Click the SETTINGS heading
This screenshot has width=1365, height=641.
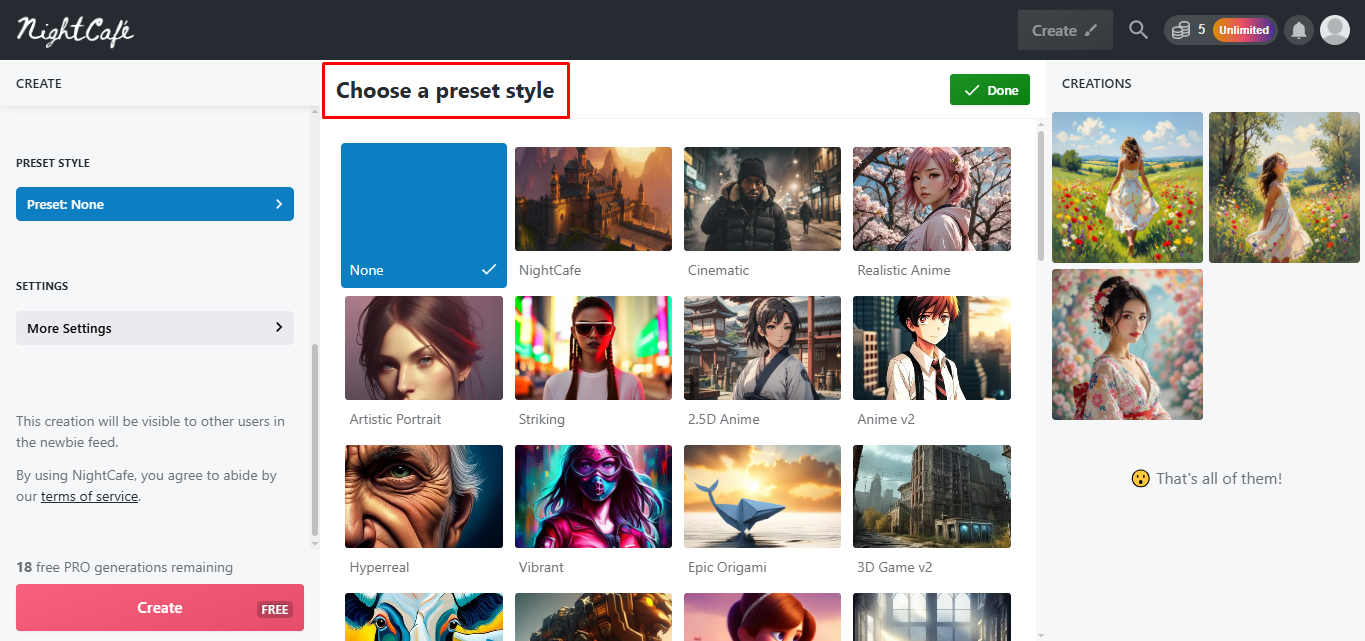pyautogui.click(x=42, y=286)
